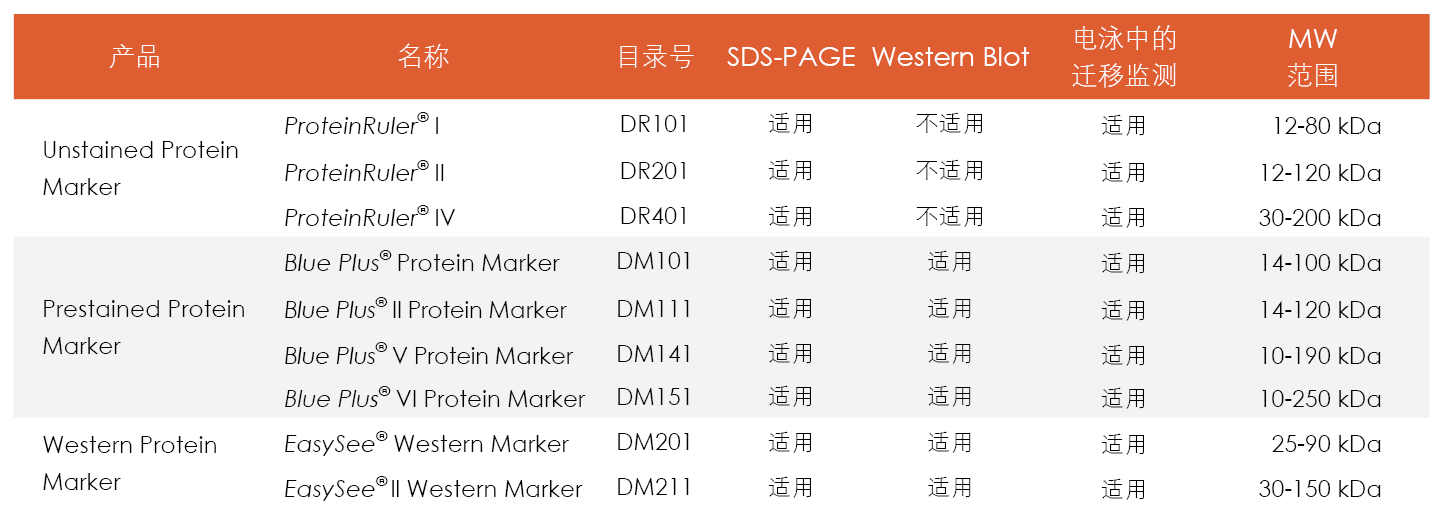Select the Western Protein Marker category cell
Screen dimensions: 1443x526
(129, 463)
